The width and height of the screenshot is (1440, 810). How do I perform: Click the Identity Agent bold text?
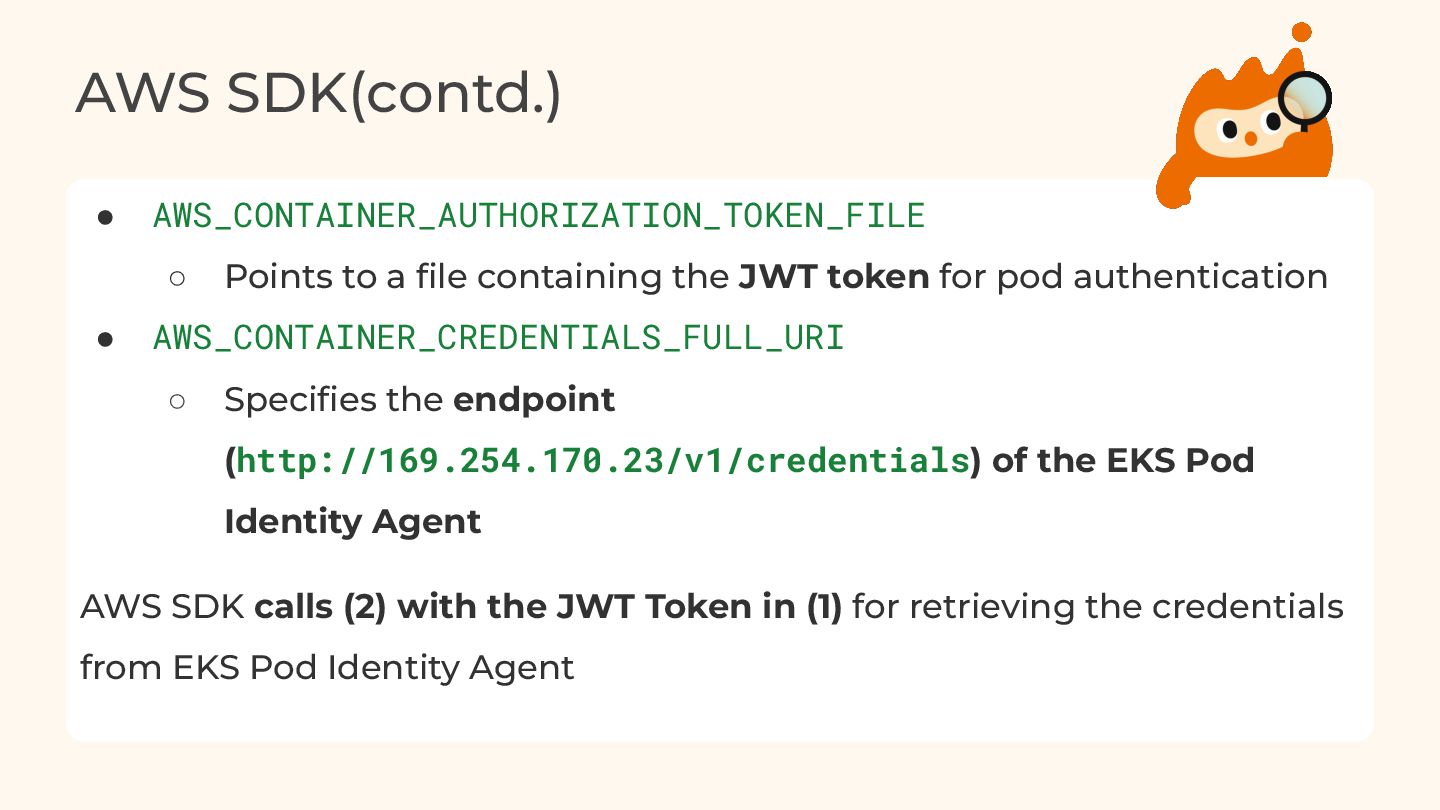click(352, 522)
